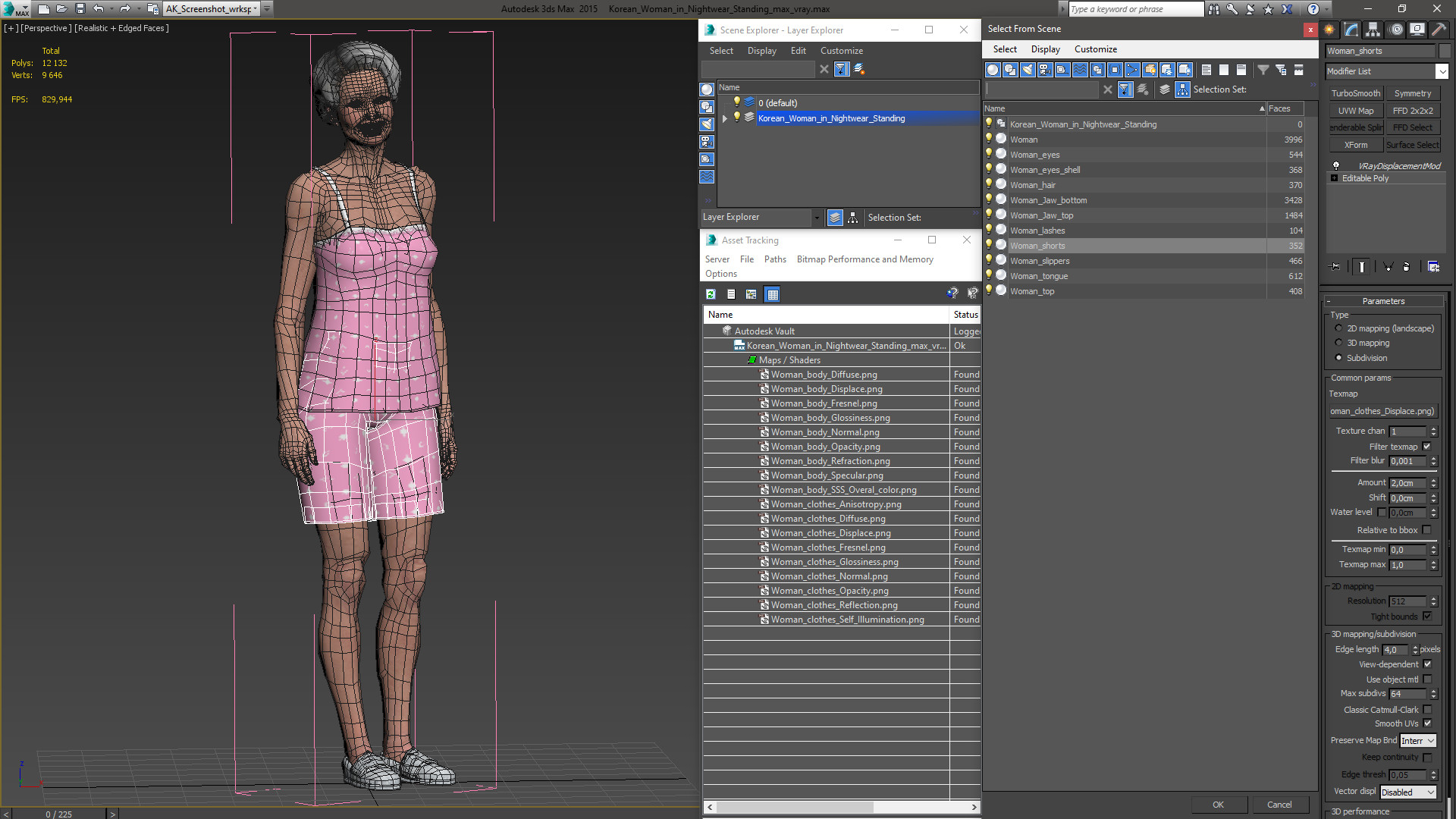Screen dimensions: 1456x819
Task: Expand Korean_Woman_in_Nightwear_Standing layer in Layer Explorer
Action: coord(724,118)
